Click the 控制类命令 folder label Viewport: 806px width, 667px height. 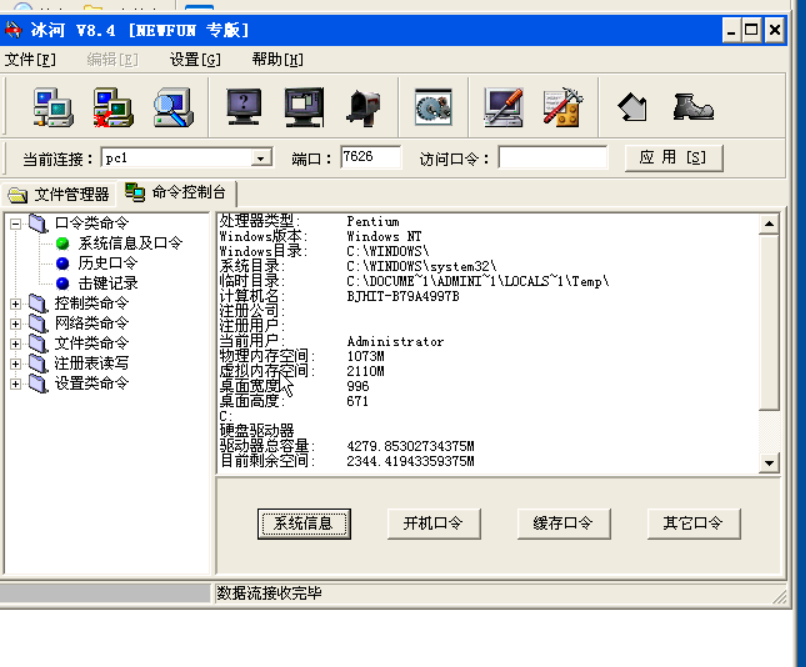coord(91,303)
